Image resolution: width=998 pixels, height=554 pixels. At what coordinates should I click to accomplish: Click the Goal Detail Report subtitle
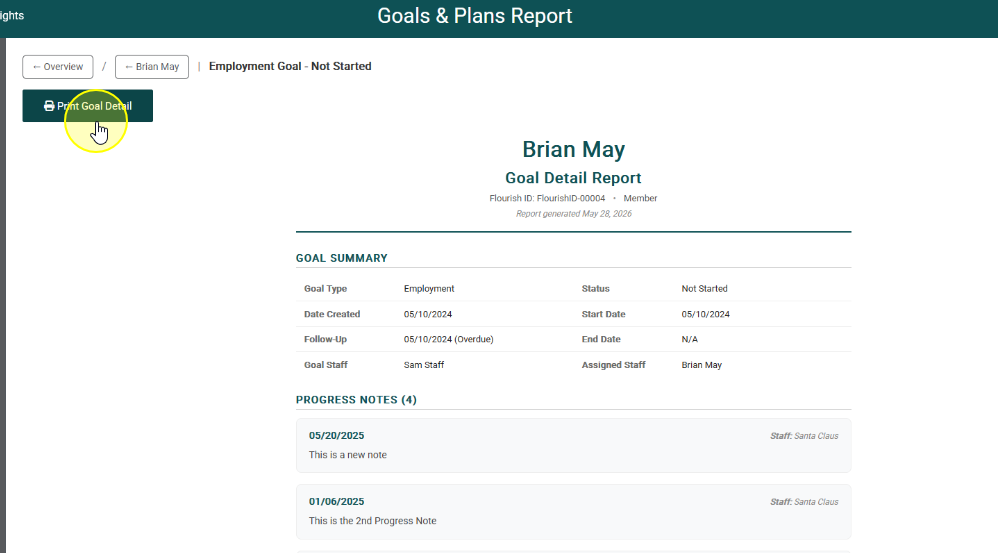pos(573,178)
